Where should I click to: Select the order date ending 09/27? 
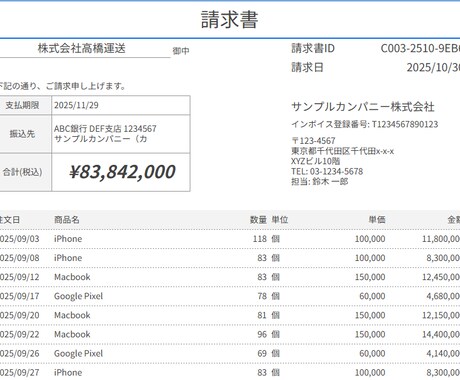pyautogui.click(x=20, y=373)
